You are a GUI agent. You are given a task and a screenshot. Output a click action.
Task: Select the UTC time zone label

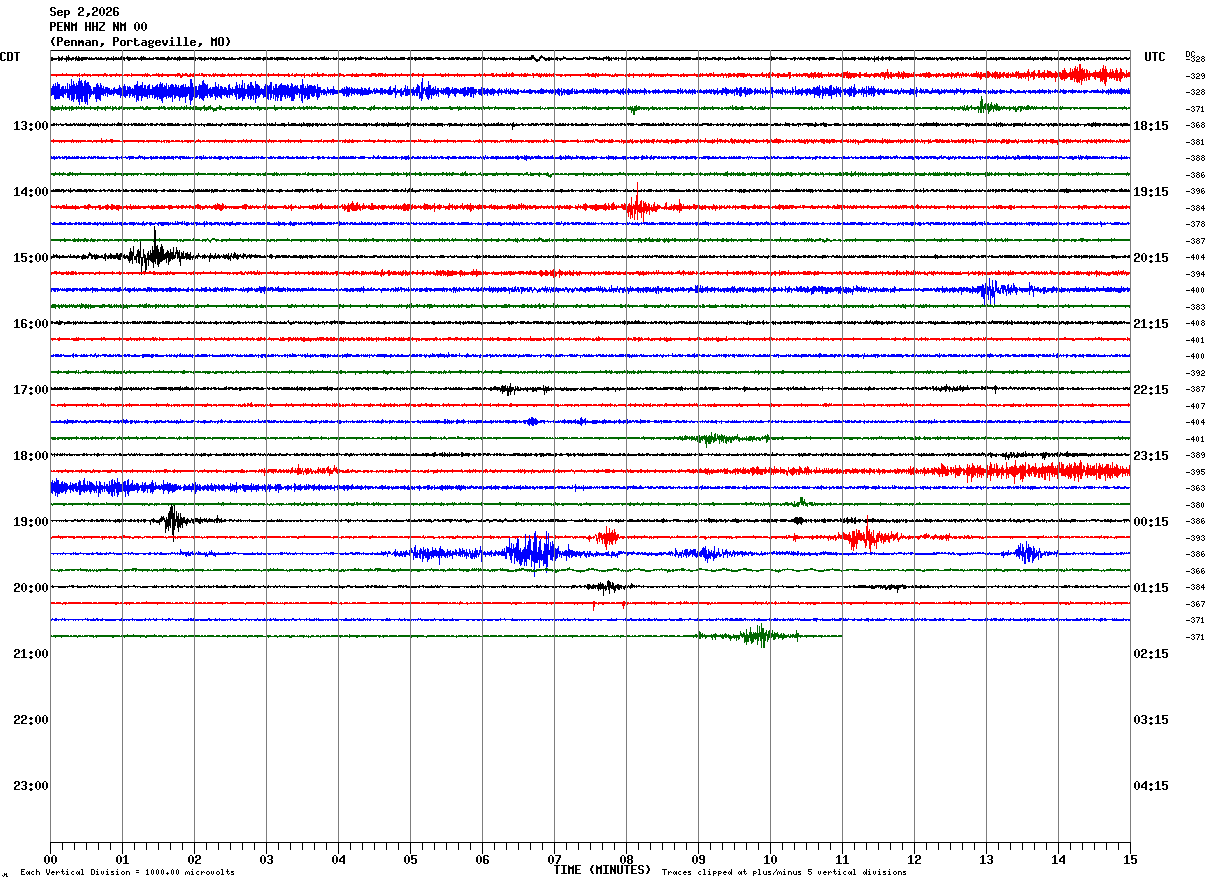point(1155,57)
